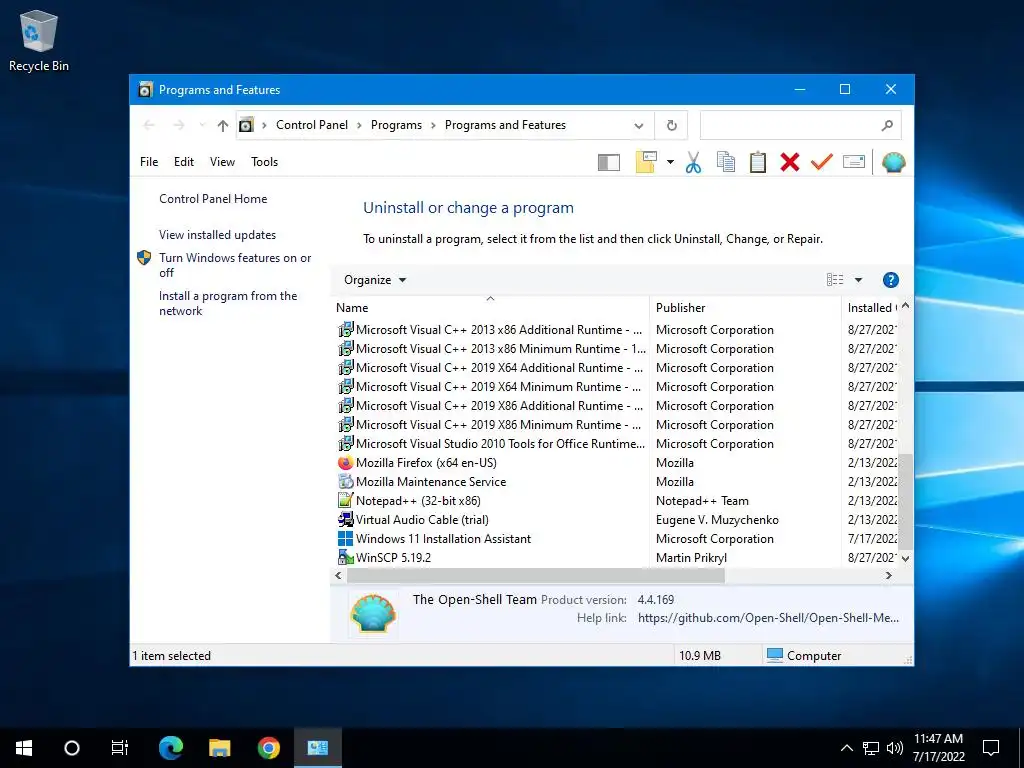Open the view options dropdown arrow

[858, 280]
